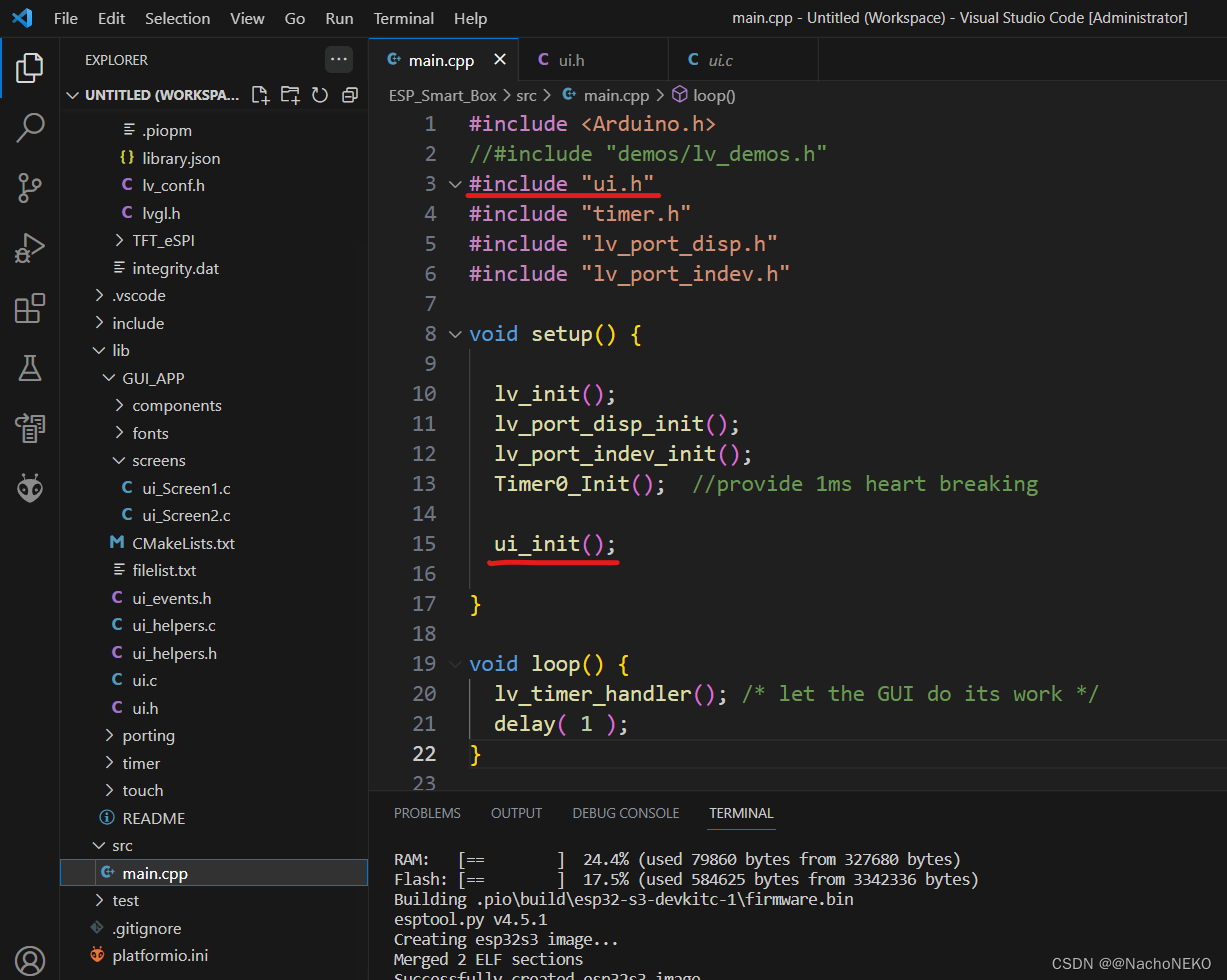The image size is (1227, 980).
Task: Click ESP_Smart_Box in the breadcrumb
Action: pos(442,95)
